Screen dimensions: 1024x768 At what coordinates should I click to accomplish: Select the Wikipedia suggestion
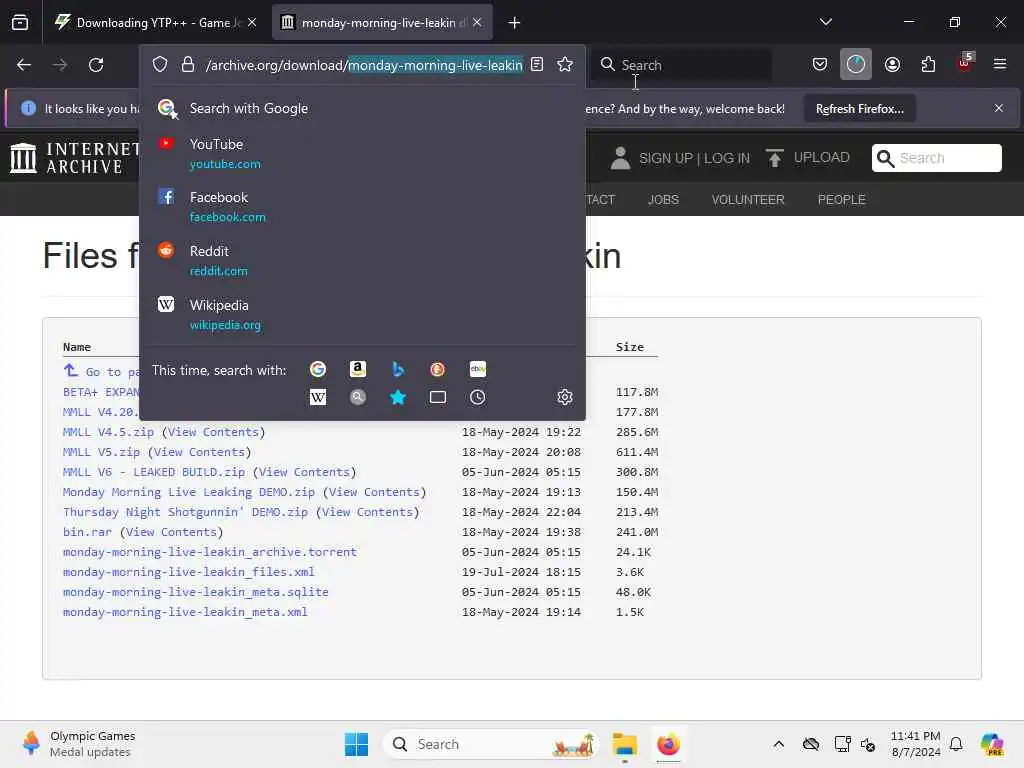(362, 315)
